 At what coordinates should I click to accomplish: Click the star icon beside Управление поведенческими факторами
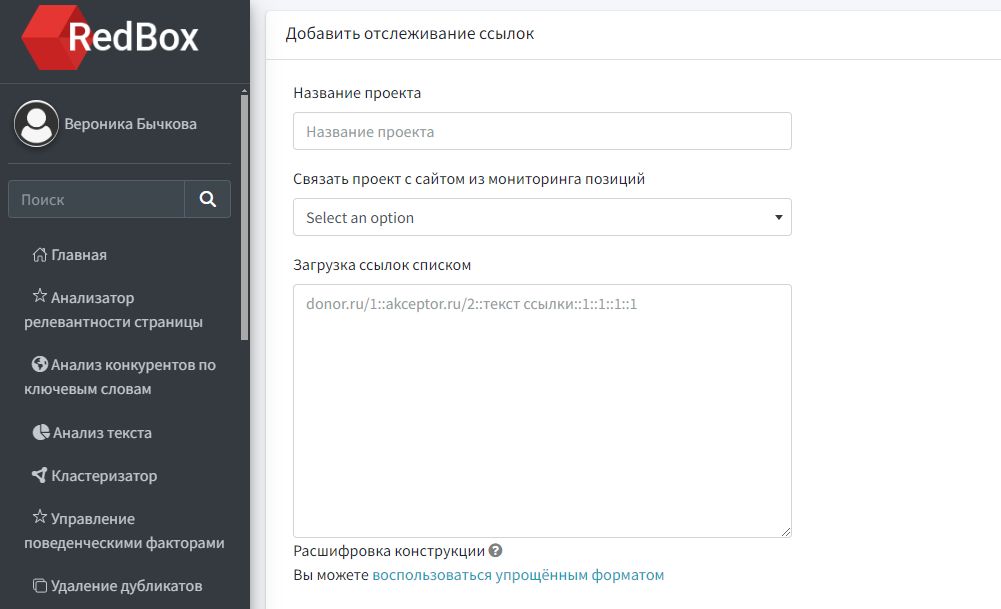[x=40, y=518]
